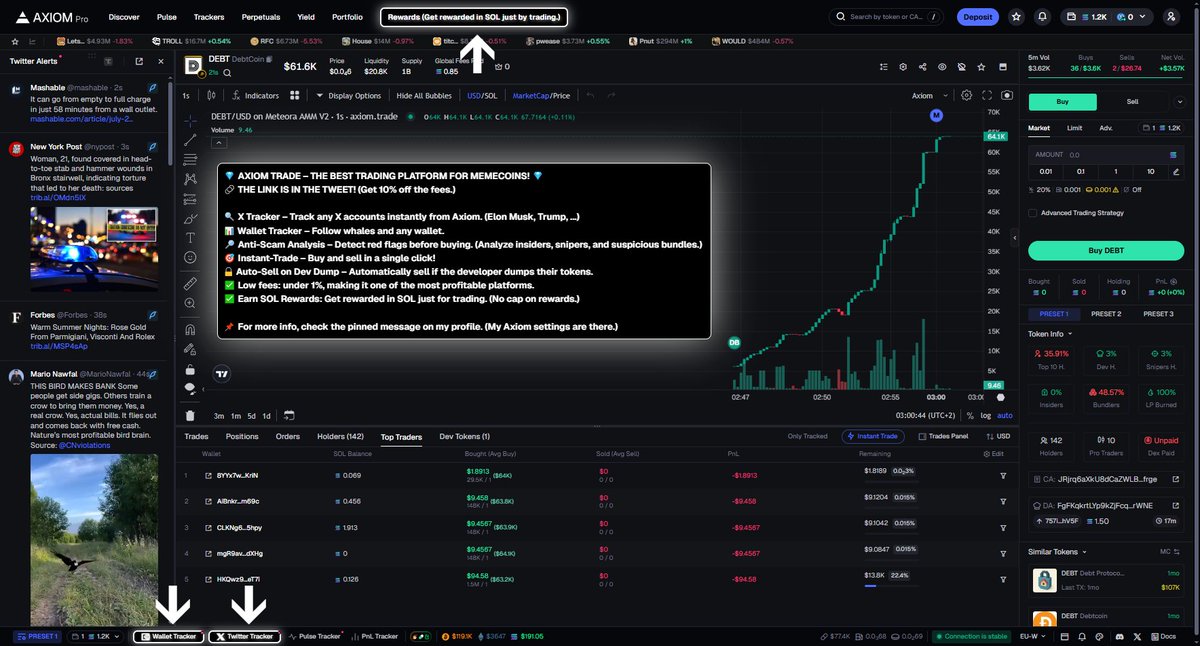The width and height of the screenshot is (1200, 646).
Task: Select the Text drawing tool
Action: click(190, 237)
